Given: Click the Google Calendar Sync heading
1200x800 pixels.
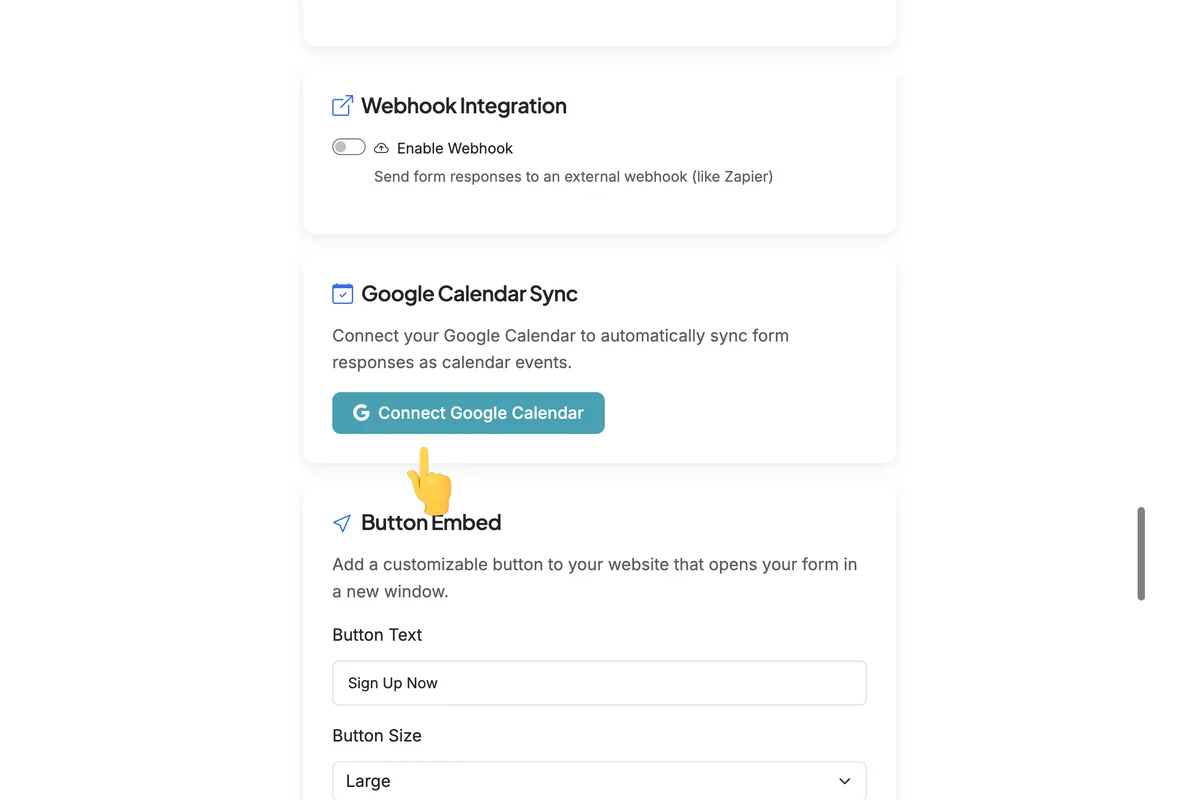Looking at the screenshot, I should pos(469,294).
